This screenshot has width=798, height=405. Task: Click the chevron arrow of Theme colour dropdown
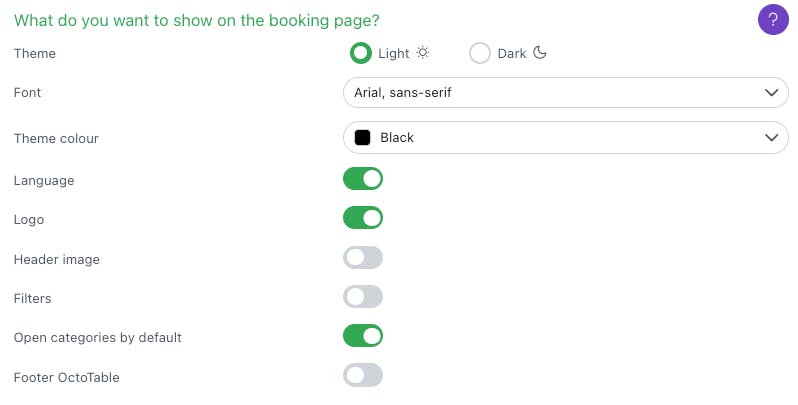770,138
